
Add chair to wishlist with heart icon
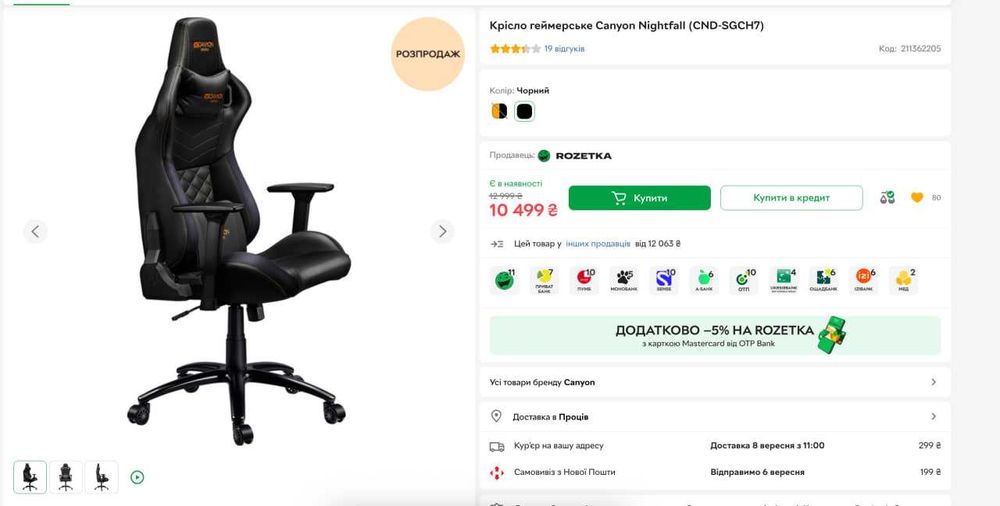(x=917, y=198)
